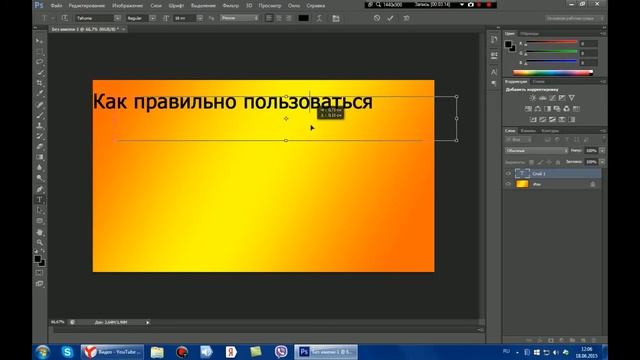The width and height of the screenshot is (640, 360).
Task: Open the Редактирование menu
Action: [87, 6]
